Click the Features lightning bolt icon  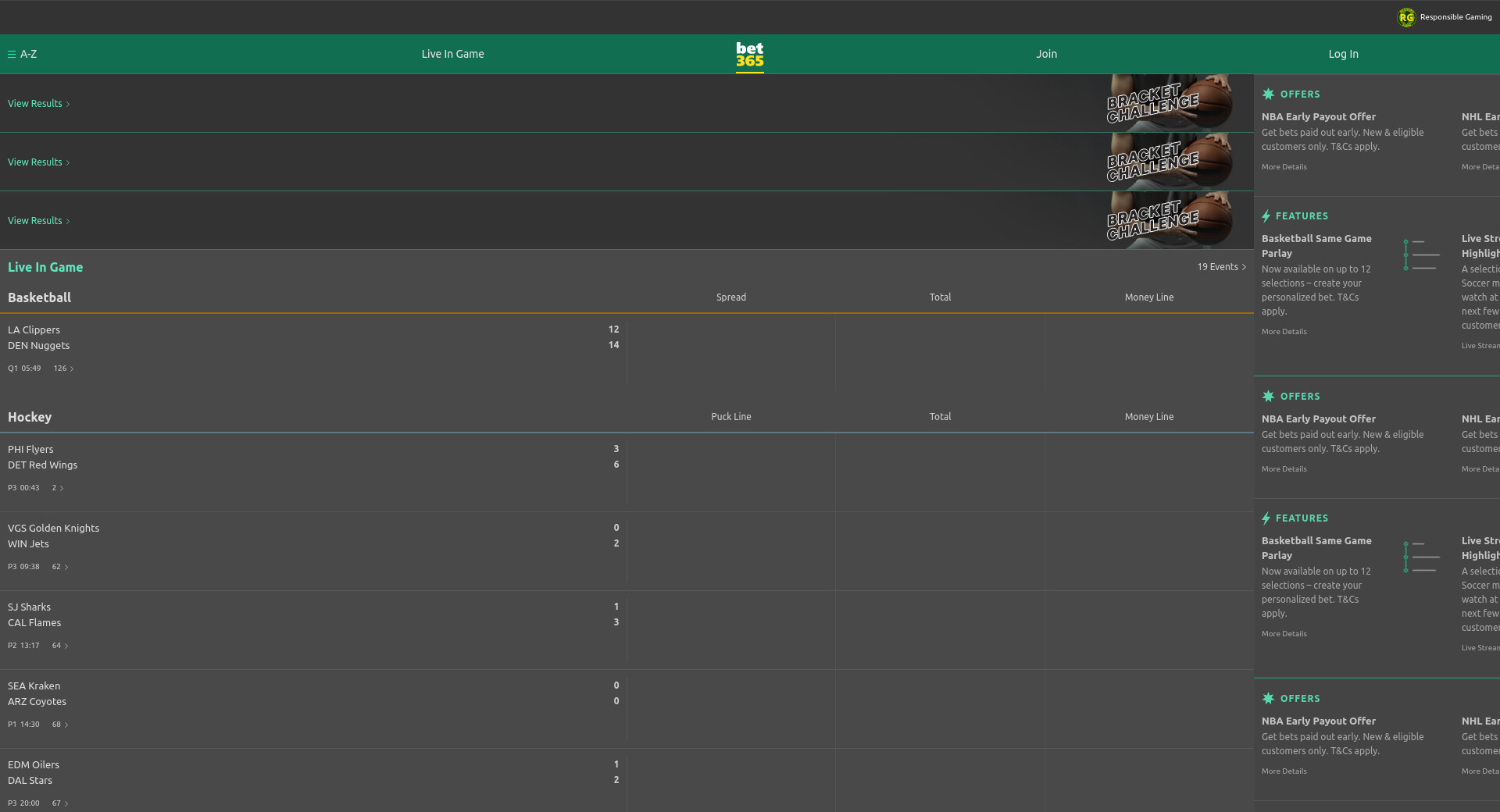pos(1266,216)
